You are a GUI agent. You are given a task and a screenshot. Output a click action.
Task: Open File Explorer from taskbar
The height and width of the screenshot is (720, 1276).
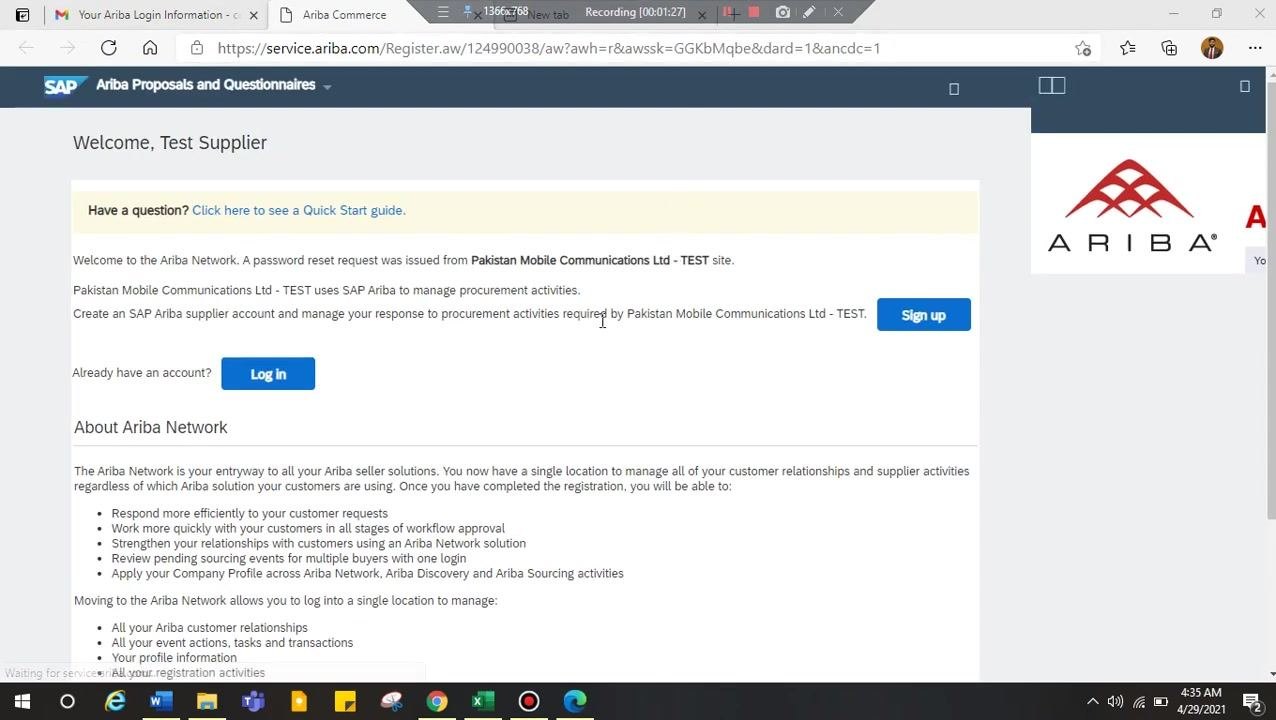(207, 701)
